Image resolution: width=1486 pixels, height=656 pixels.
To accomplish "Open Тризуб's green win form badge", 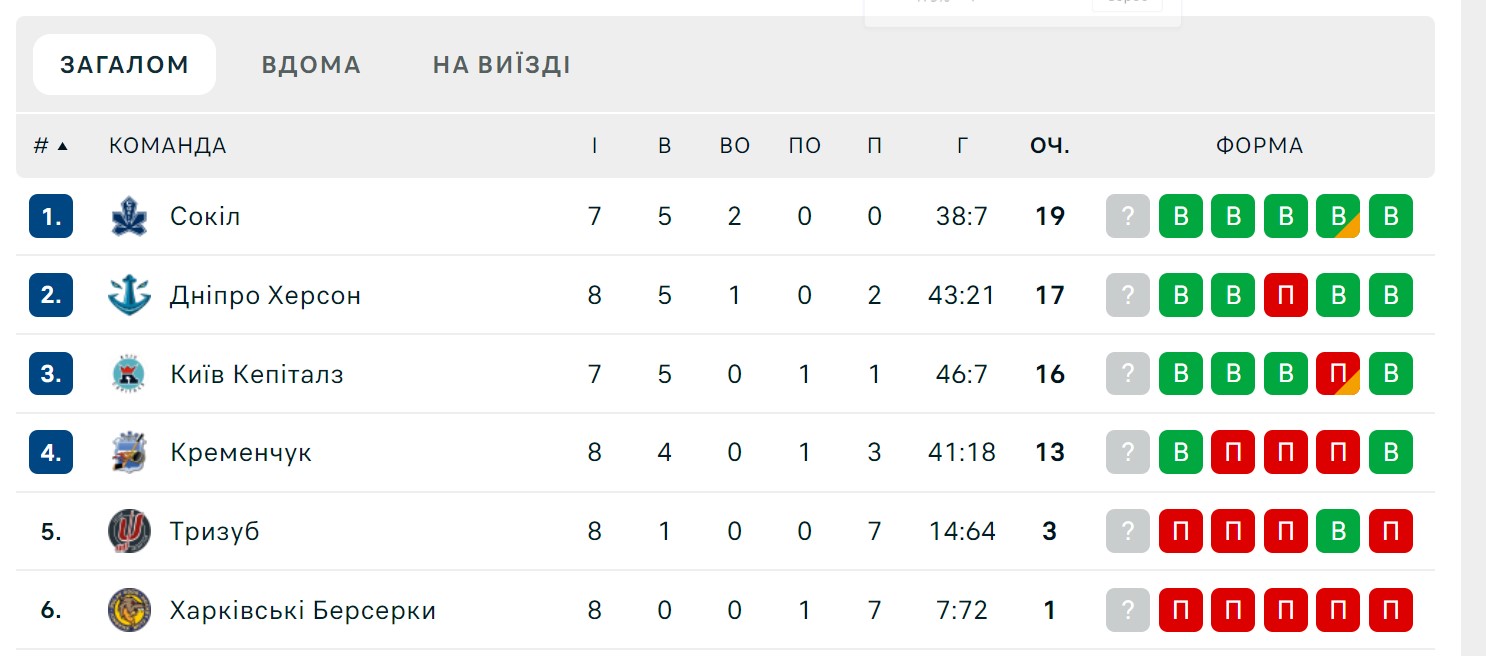I will click(1338, 531).
